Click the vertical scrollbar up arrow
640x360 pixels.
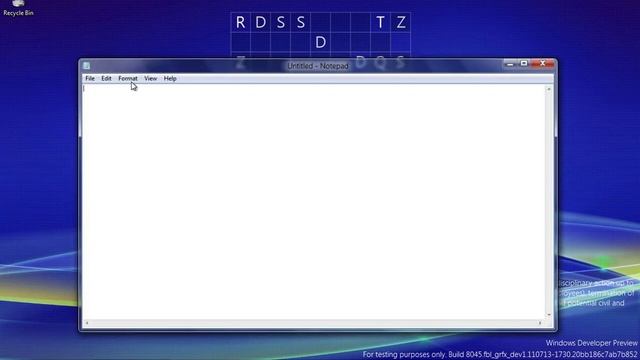[x=549, y=89]
